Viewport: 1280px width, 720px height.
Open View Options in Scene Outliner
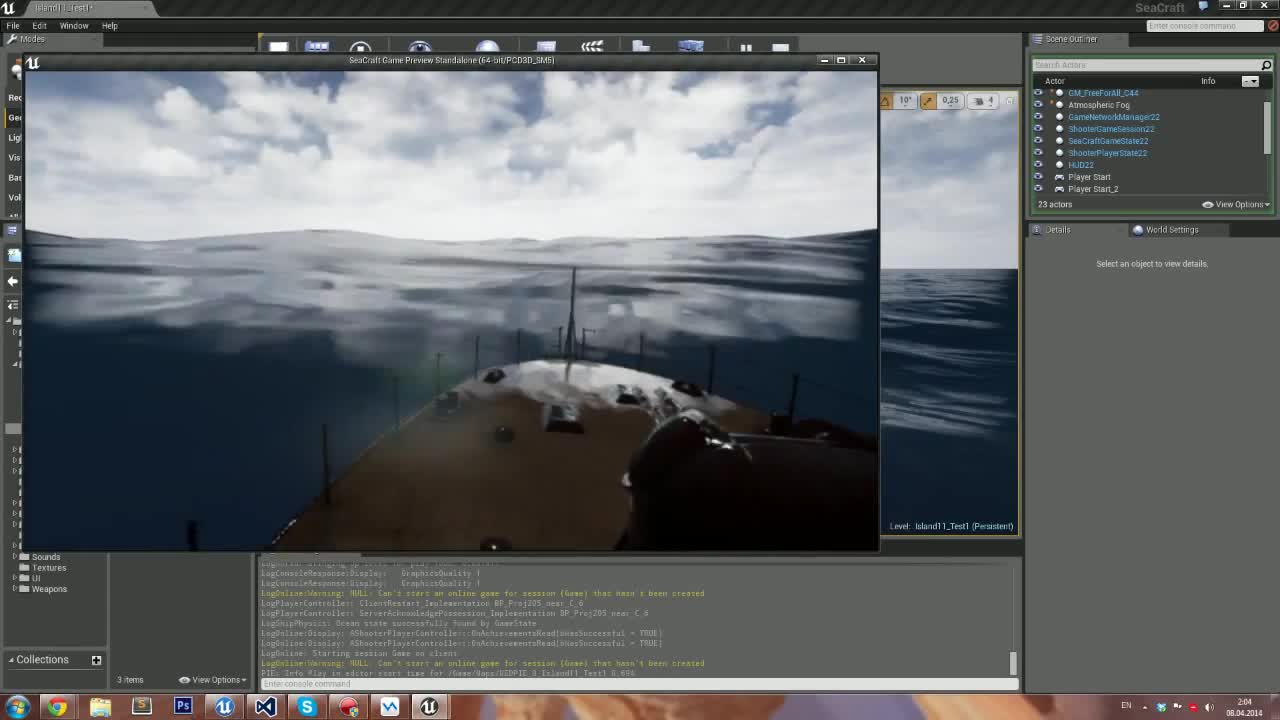1236,204
